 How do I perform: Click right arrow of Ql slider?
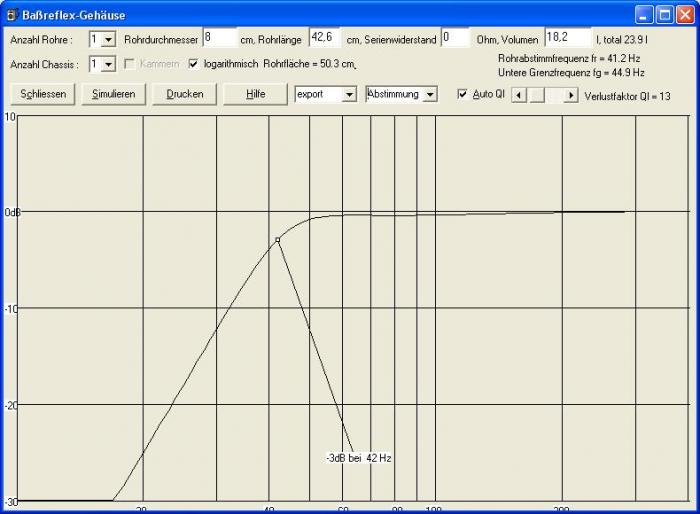coord(571,95)
